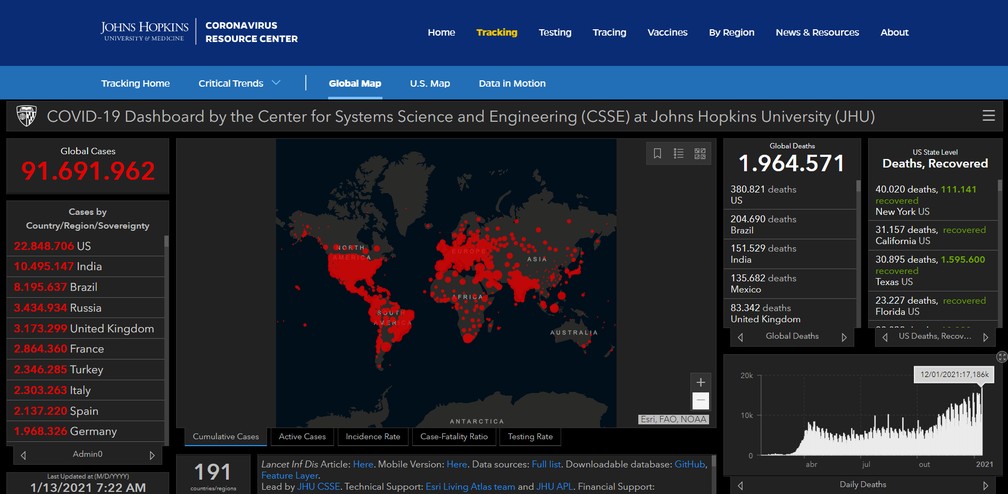Viewport: 1008px width, 494px height.
Task: Open the GitHub downloadable database link
Action: (690, 464)
